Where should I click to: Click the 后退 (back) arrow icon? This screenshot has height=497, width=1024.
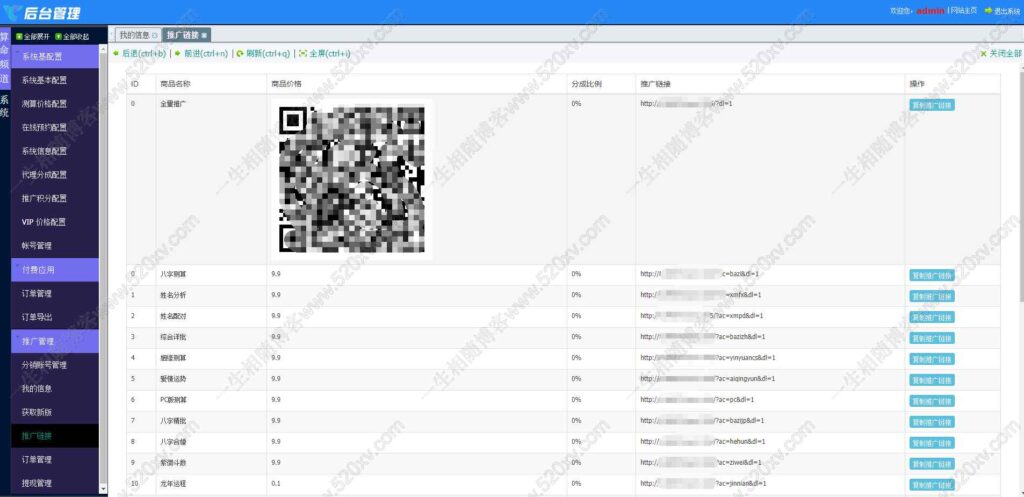117,54
